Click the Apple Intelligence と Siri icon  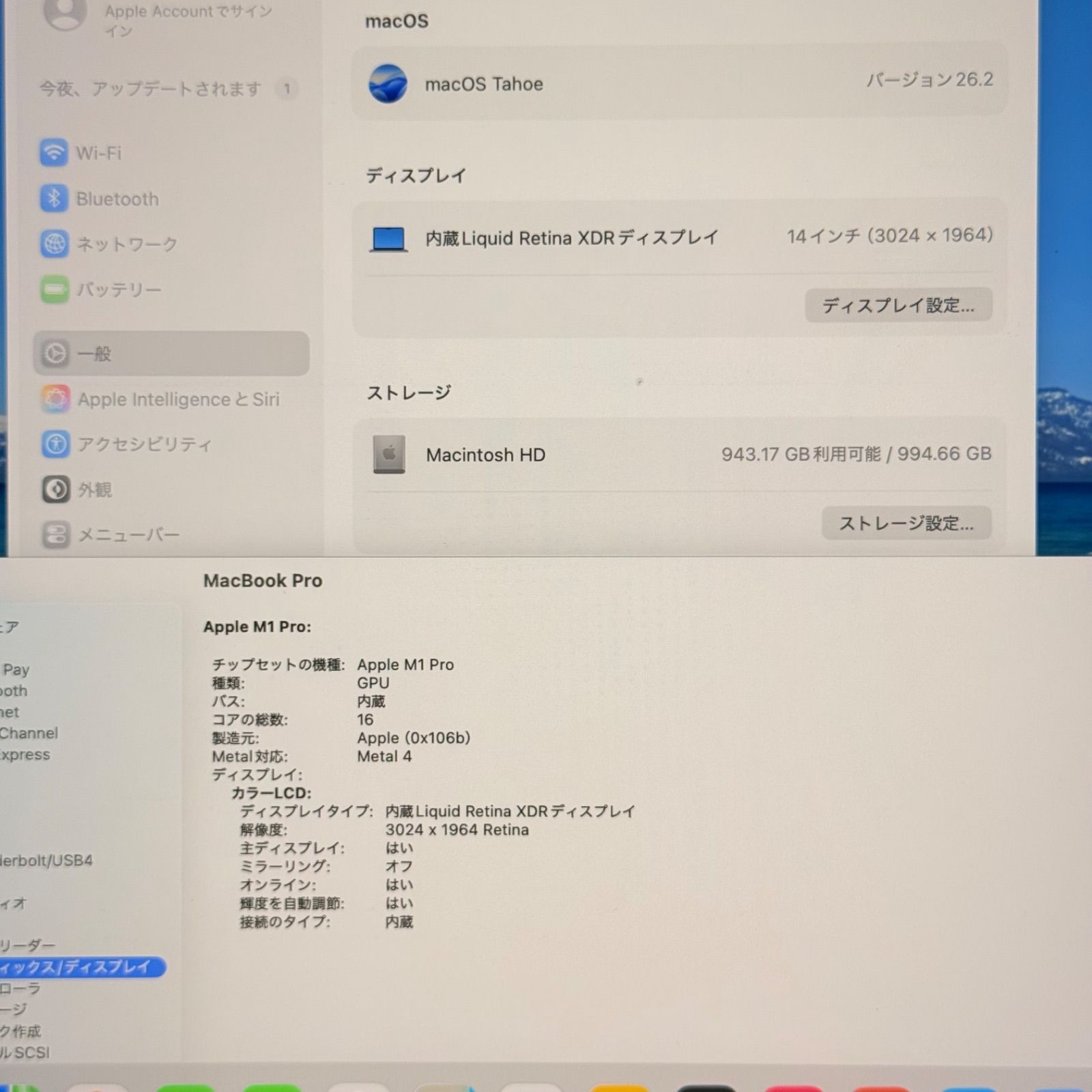click(x=56, y=399)
